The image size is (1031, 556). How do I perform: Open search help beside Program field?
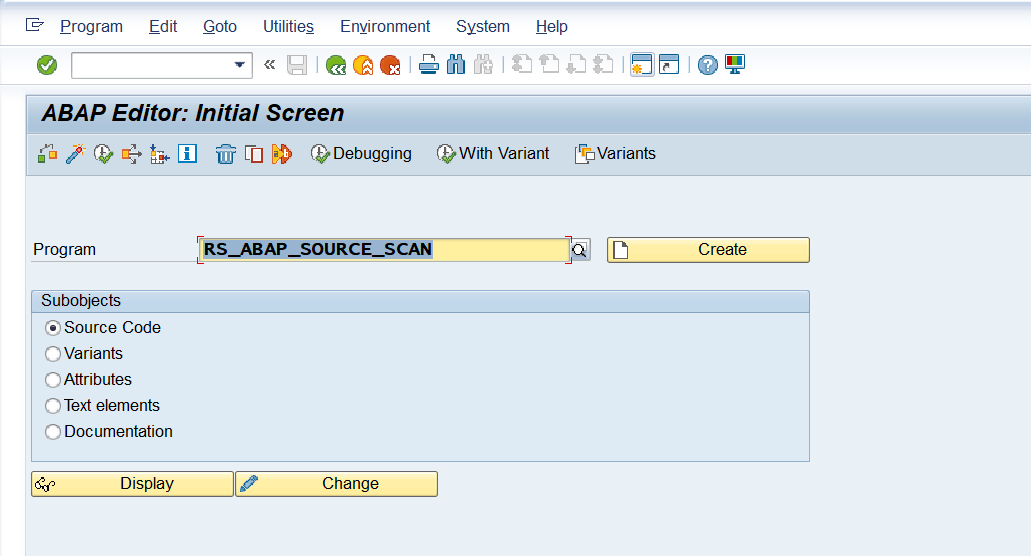coord(580,250)
